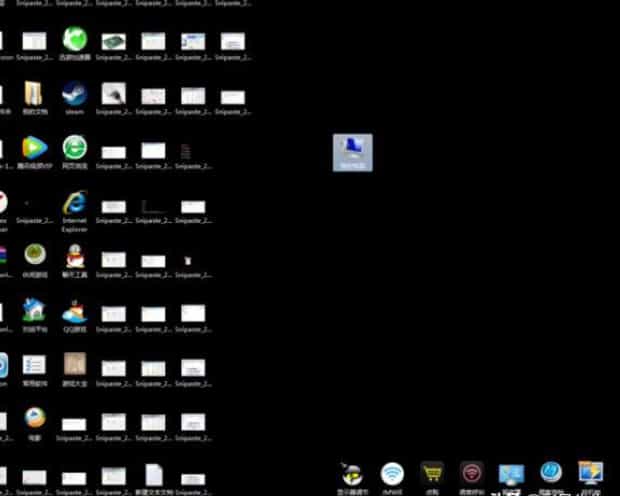The width and height of the screenshot is (620, 496).
Task: Launch the Steam desktop shortcut
Action: [x=75, y=93]
